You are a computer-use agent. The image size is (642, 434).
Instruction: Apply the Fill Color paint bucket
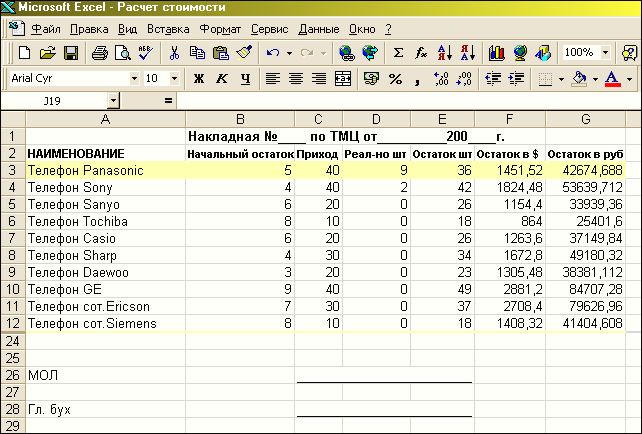tap(579, 78)
